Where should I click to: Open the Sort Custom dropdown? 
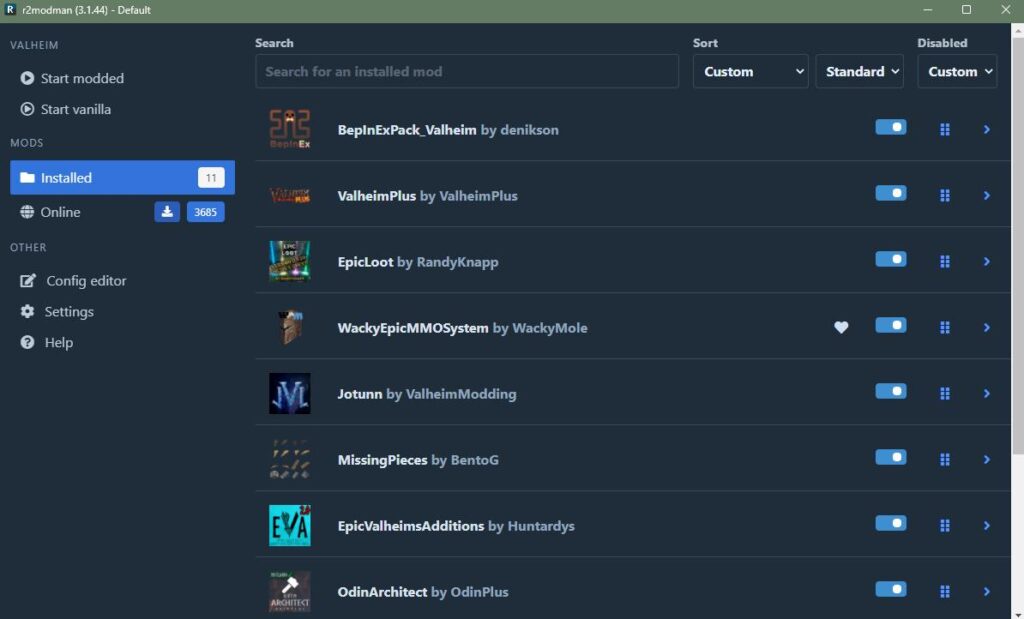coord(750,72)
